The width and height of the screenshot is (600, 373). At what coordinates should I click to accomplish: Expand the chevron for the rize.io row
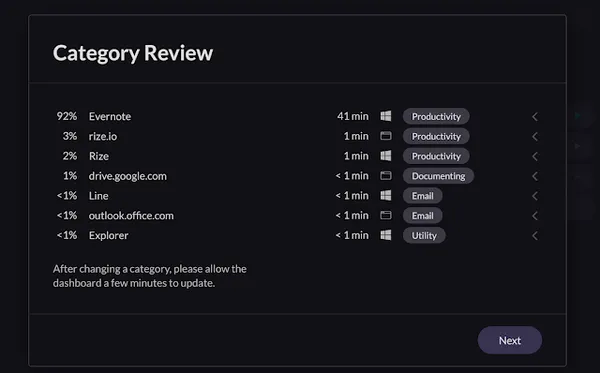pos(535,137)
